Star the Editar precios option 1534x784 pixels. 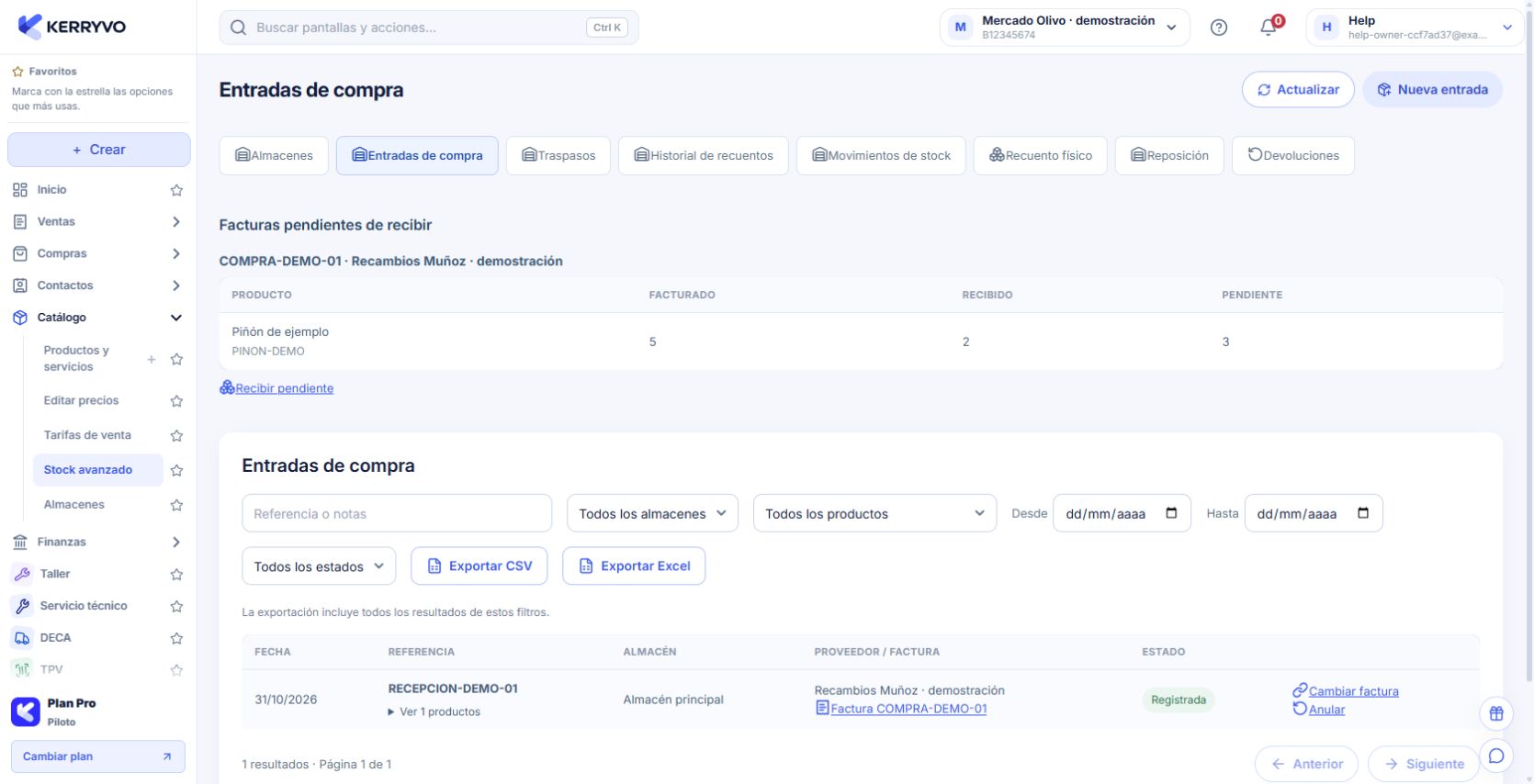point(176,401)
